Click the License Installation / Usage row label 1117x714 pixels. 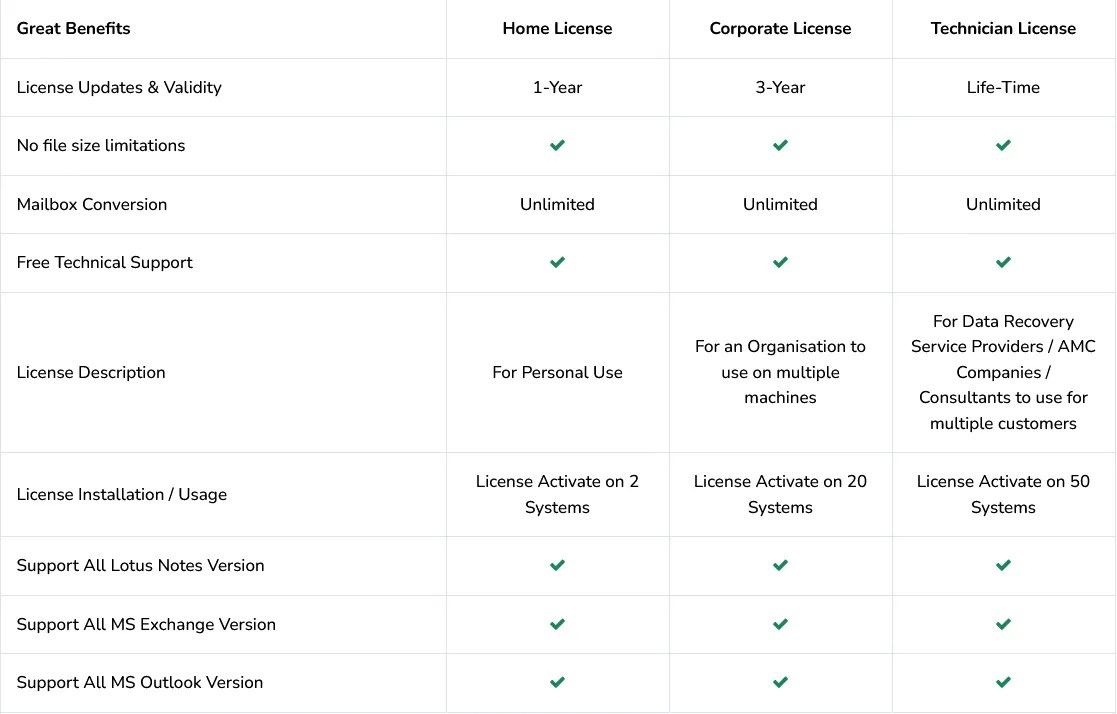click(122, 494)
